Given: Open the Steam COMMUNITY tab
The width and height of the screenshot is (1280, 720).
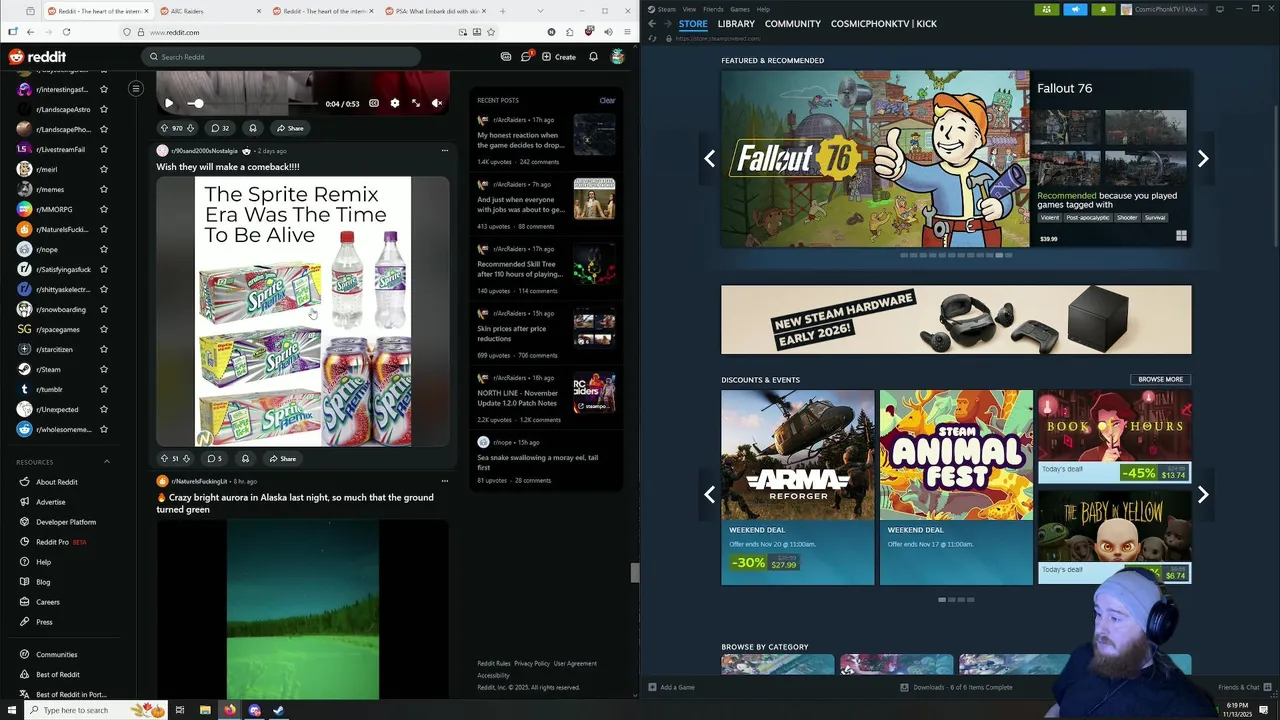Looking at the screenshot, I should 793,24.
